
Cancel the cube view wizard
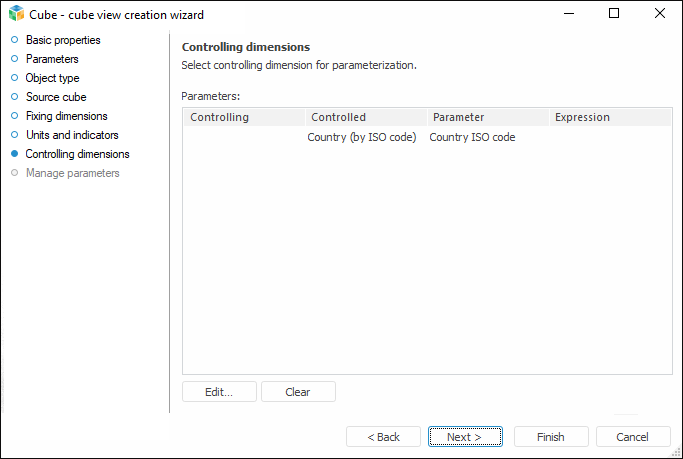click(633, 437)
